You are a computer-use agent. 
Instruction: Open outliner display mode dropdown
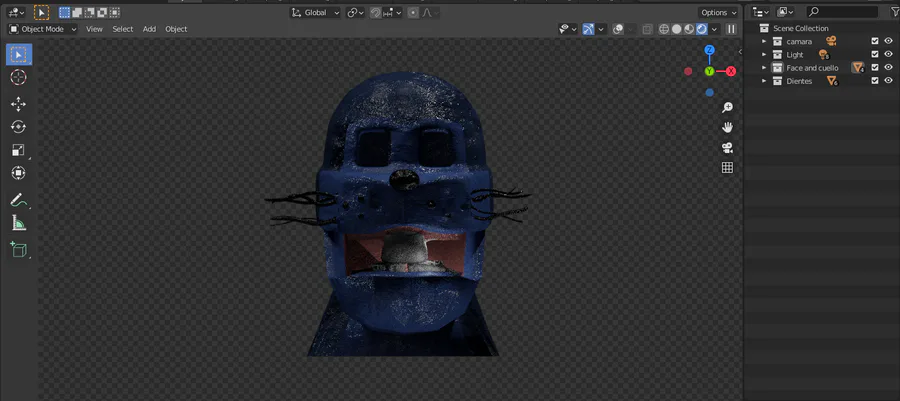pyautogui.click(x=785, y=12)
